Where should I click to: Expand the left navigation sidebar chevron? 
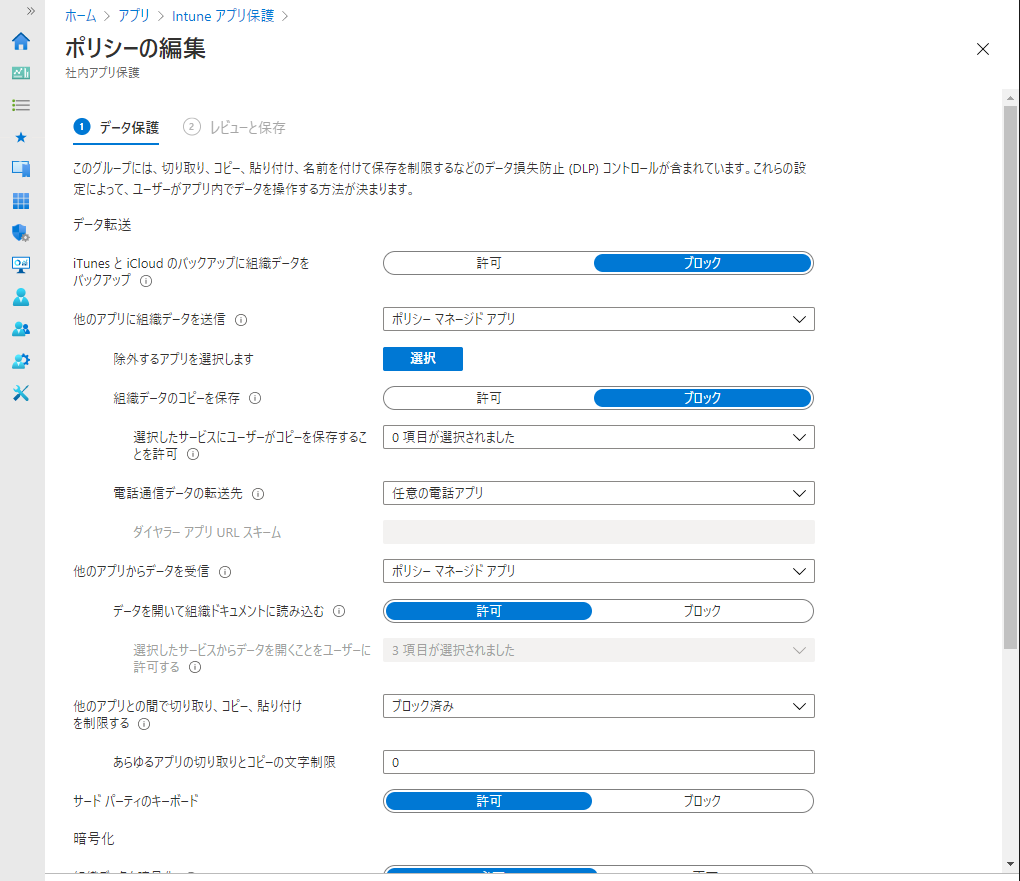point(31,11)
